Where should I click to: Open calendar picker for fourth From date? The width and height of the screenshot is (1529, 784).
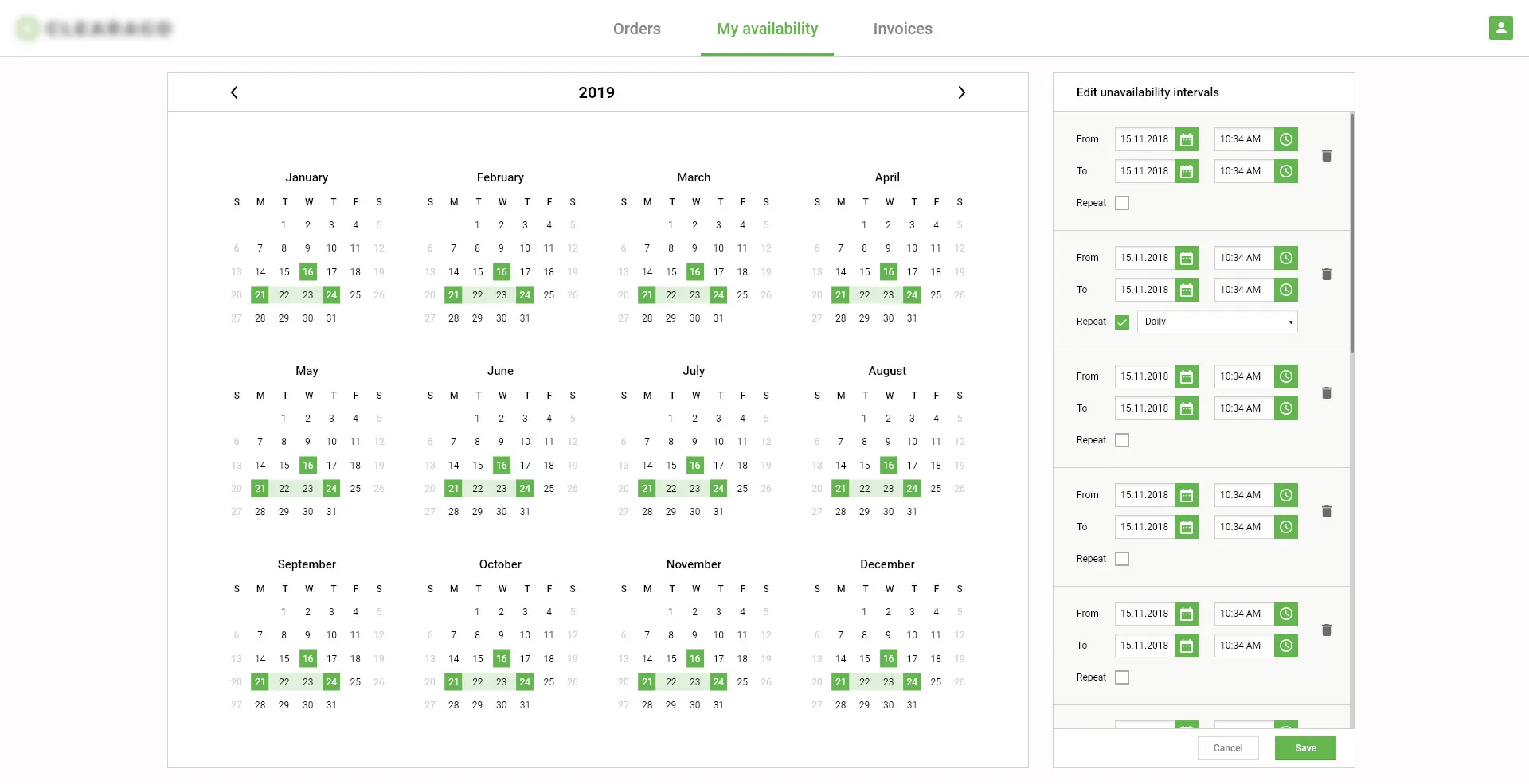[1187, 495]
